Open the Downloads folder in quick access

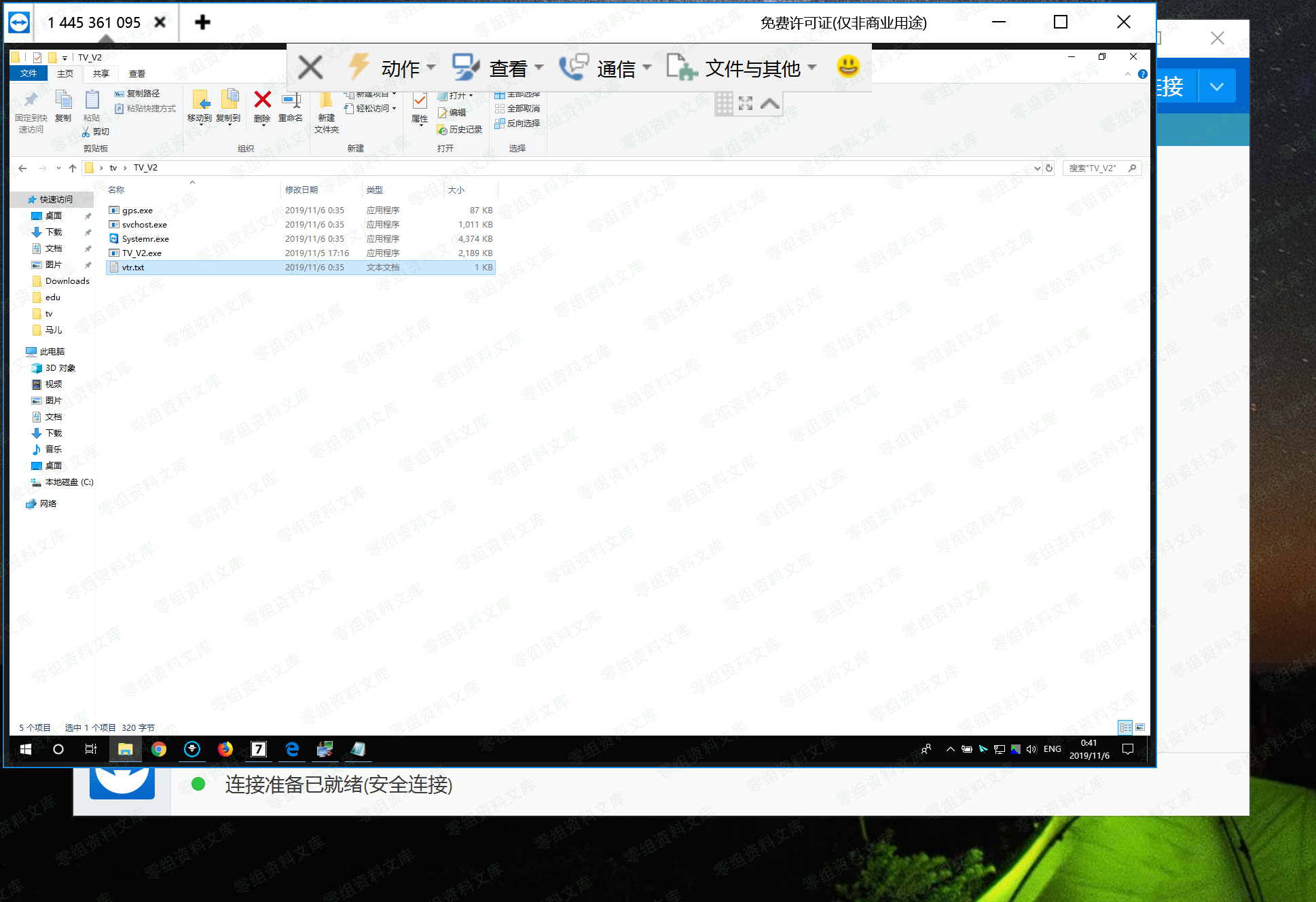point(67,281)
